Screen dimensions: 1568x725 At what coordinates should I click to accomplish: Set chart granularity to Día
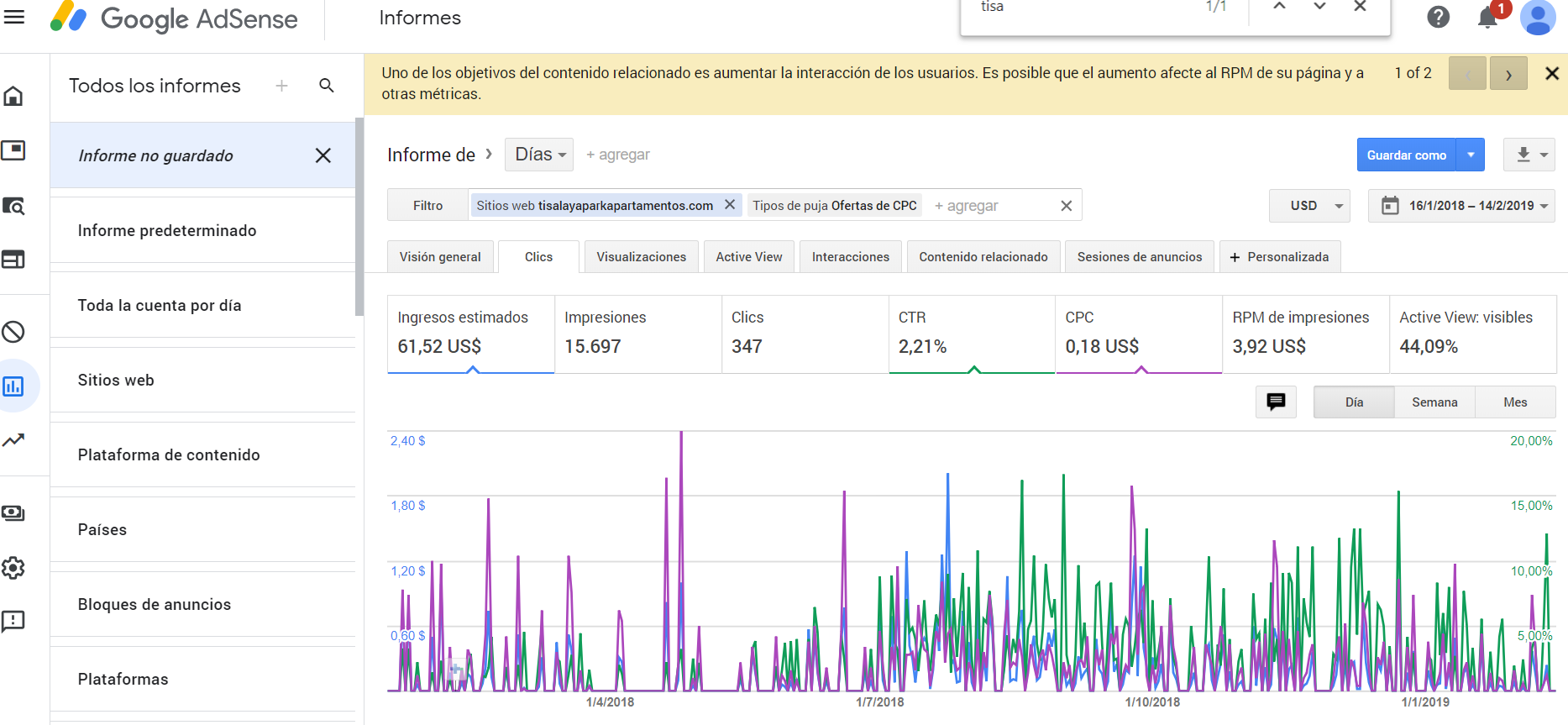[x=1354, y=402]
